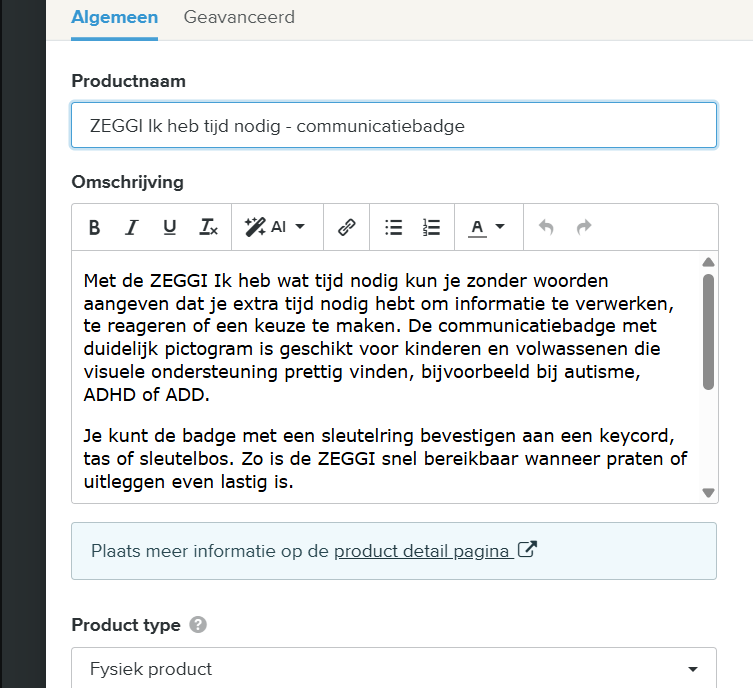The width and height of the screenshot is (753, 688).
Task: Create a numbered list
Action: [431, 227]
